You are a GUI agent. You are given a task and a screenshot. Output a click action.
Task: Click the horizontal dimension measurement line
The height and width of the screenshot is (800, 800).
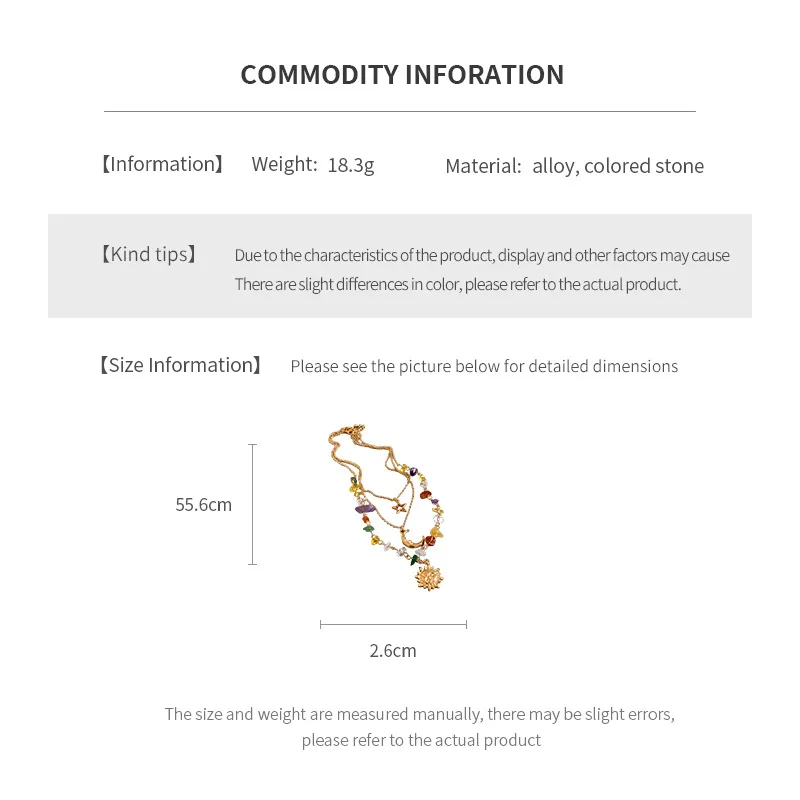coord(393,624)
